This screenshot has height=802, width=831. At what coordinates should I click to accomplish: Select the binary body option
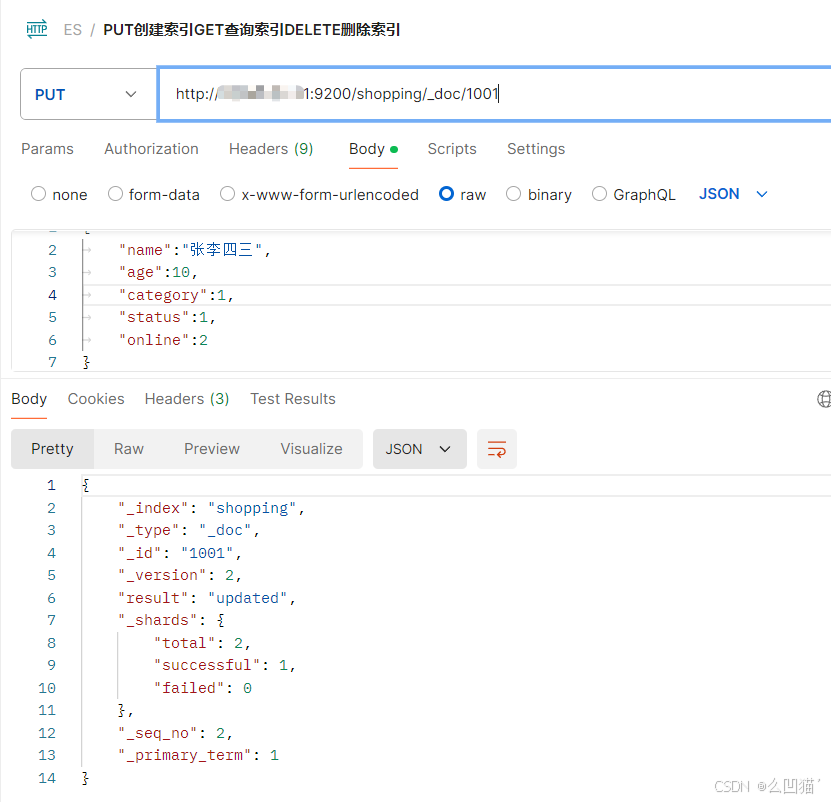point(514,194)
